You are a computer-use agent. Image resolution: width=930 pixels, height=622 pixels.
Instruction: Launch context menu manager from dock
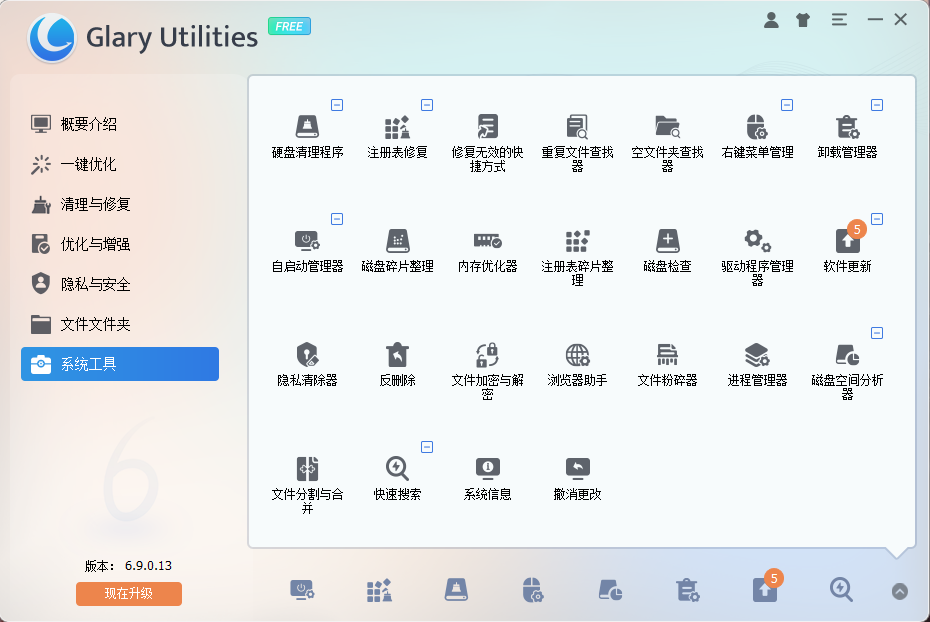click(533, 590)
